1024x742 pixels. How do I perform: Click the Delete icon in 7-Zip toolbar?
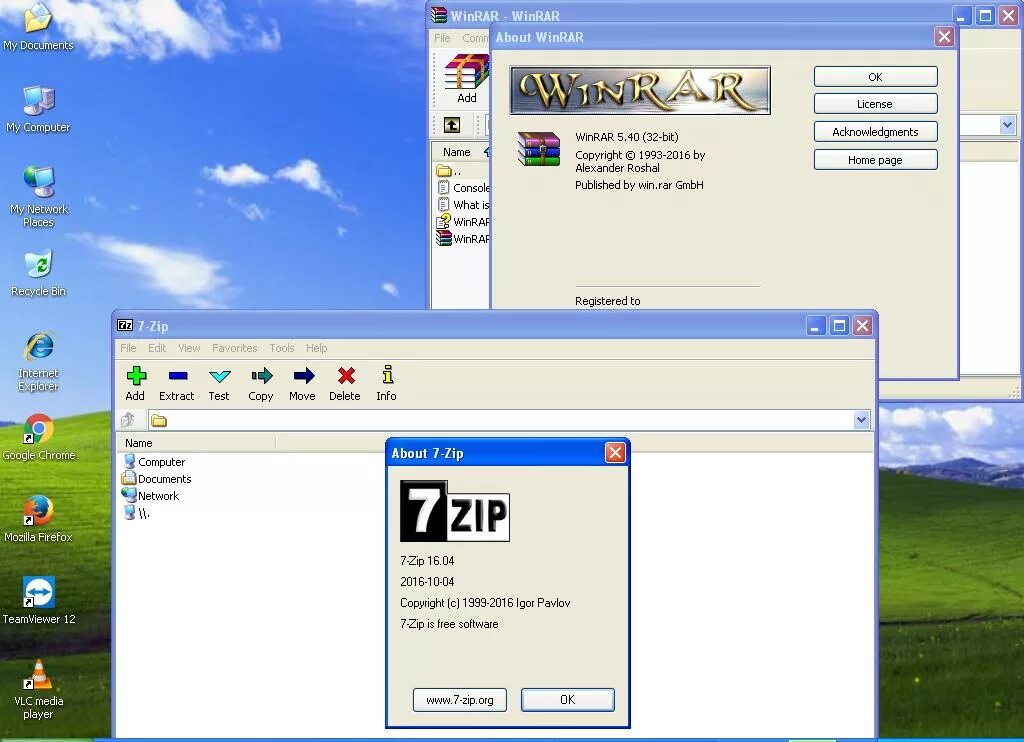pos(346,376)
